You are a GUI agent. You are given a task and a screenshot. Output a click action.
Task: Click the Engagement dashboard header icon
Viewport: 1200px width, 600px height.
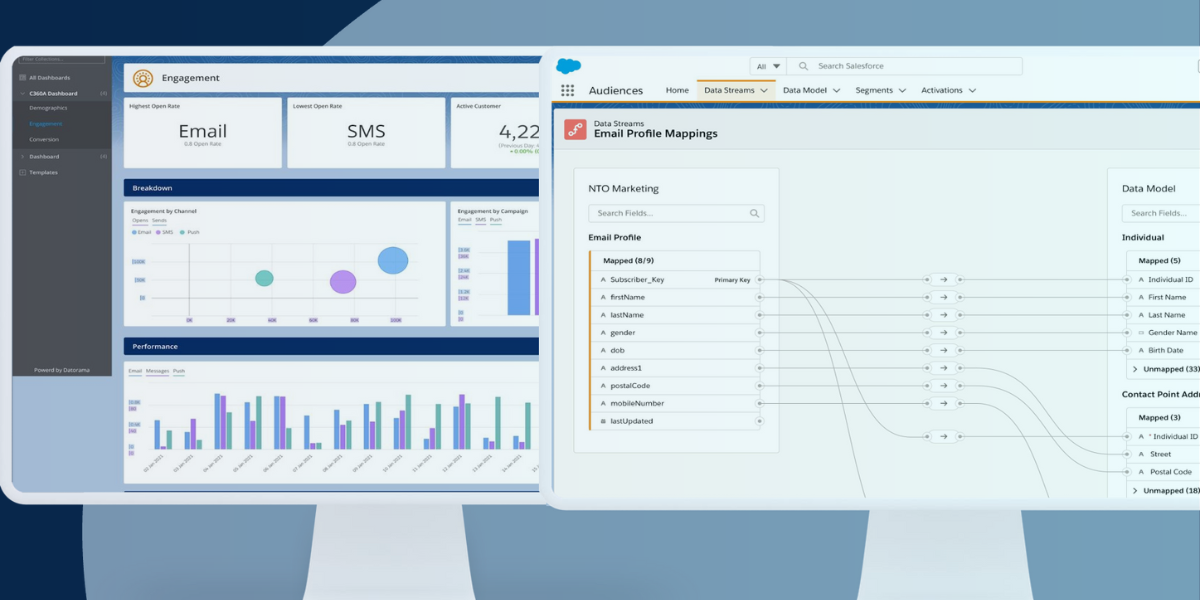click(x=143, y=78)
